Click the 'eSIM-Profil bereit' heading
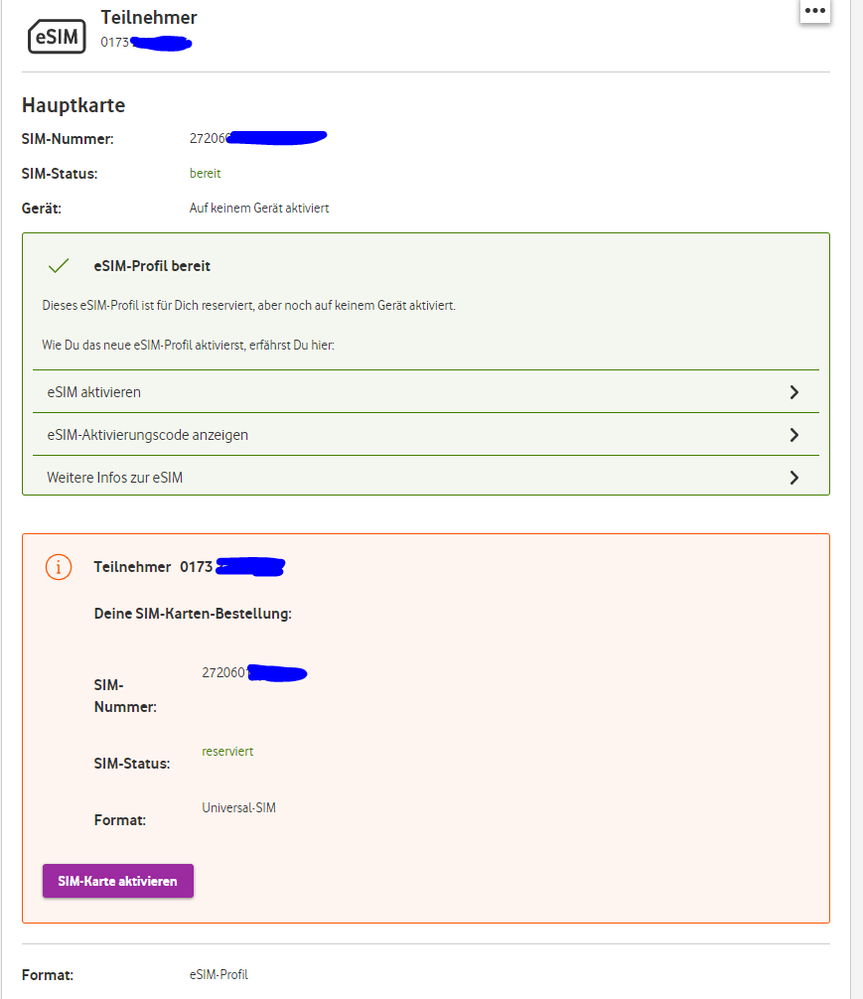Screen dimensions: 863x999 (151, 266)
